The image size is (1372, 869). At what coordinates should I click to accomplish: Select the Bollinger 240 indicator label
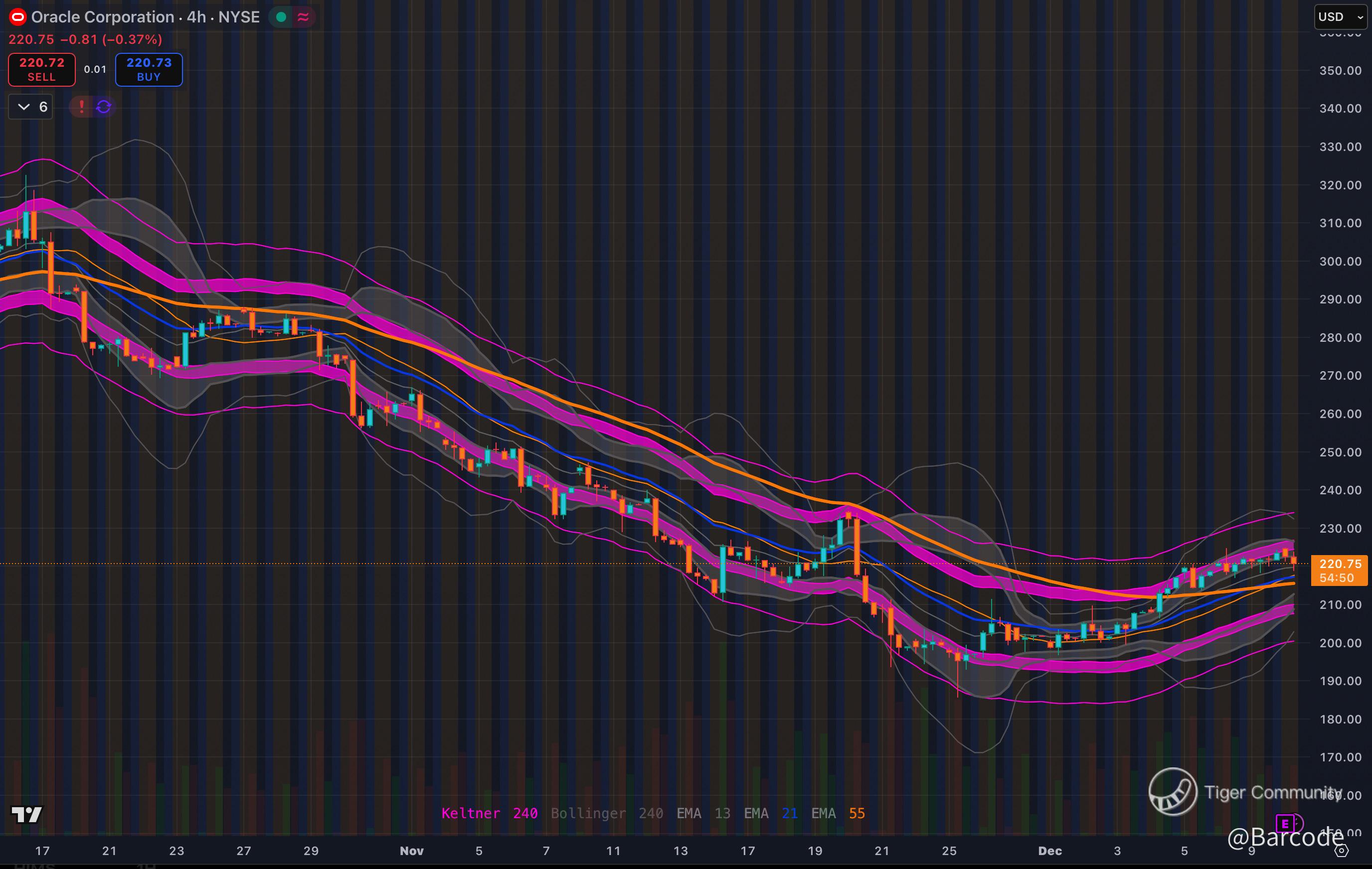[x=607, y=813]
